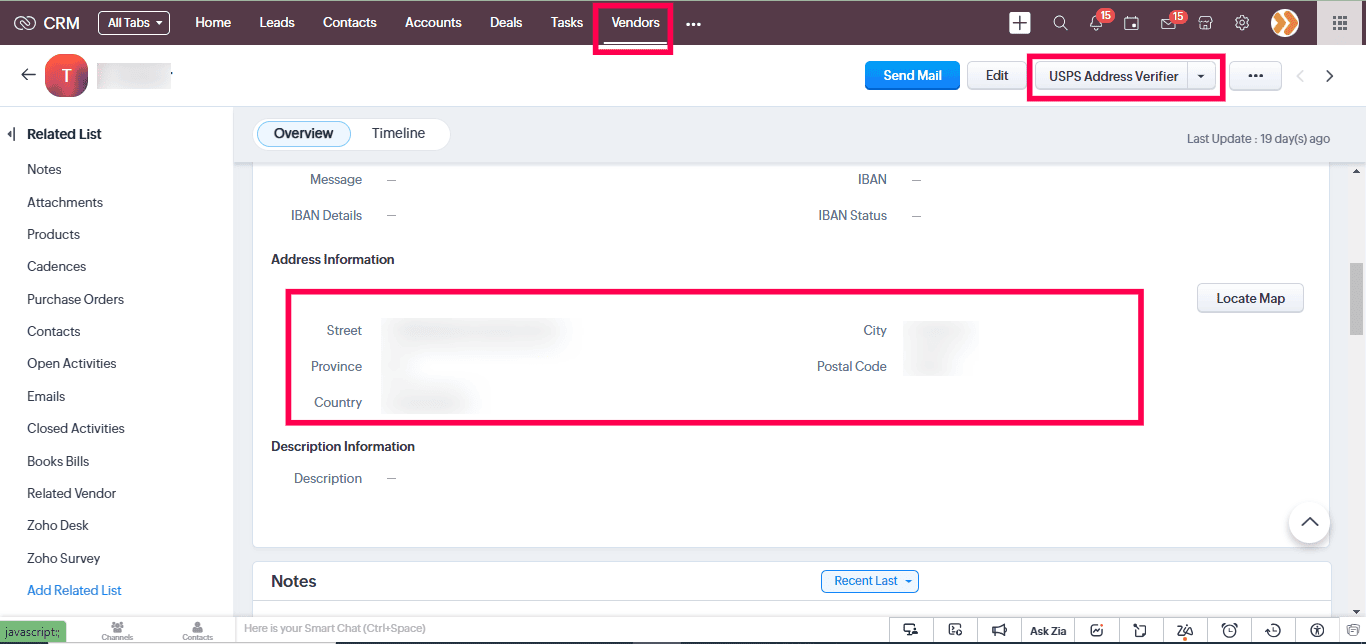Open the Deals tab
1366x644 pixels.
(506, 22)
